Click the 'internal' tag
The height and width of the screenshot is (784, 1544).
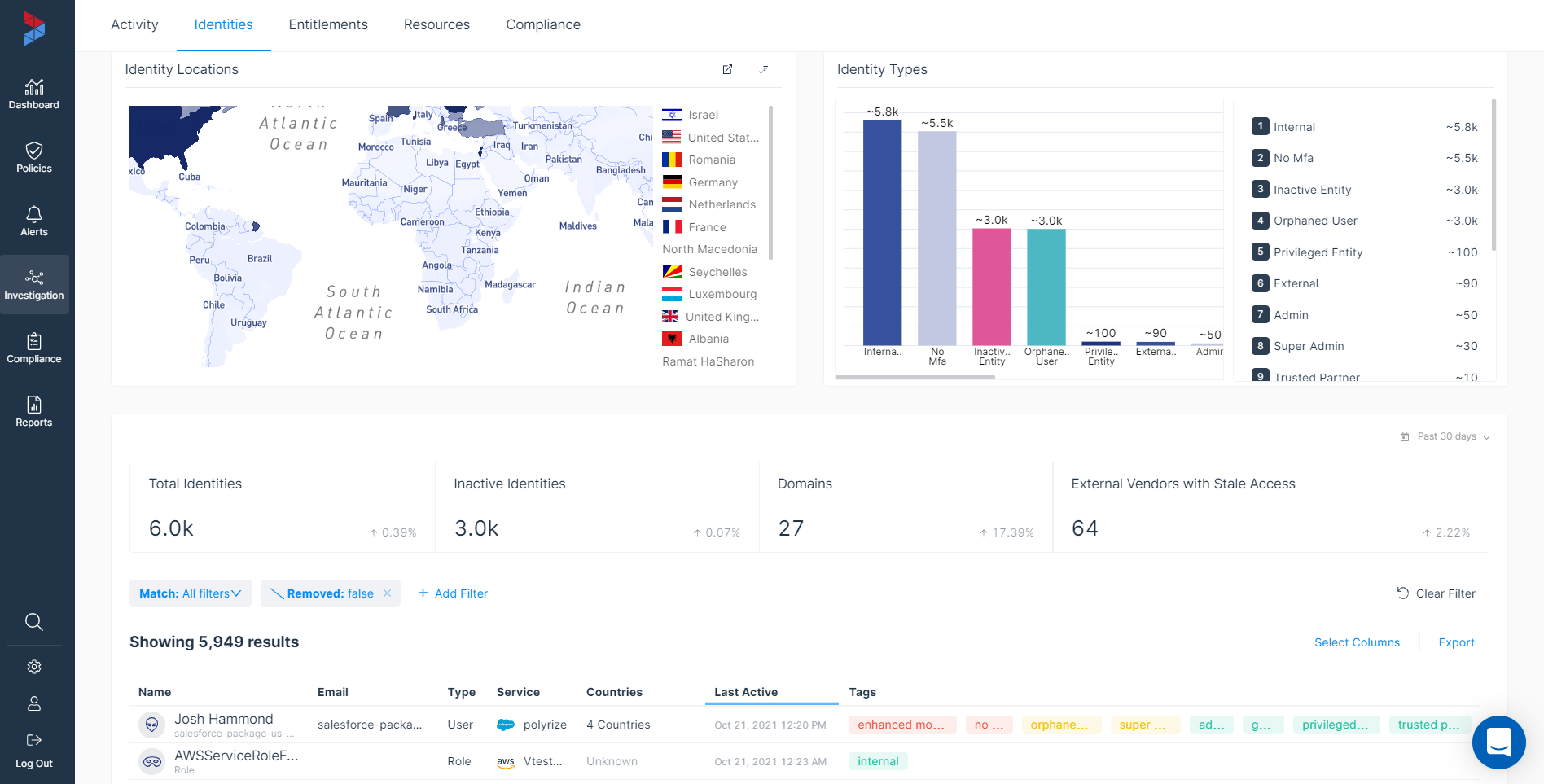878,761
